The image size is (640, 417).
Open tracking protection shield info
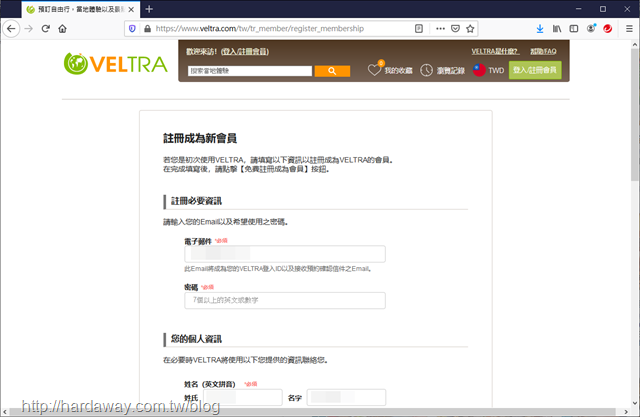(132, 29)
